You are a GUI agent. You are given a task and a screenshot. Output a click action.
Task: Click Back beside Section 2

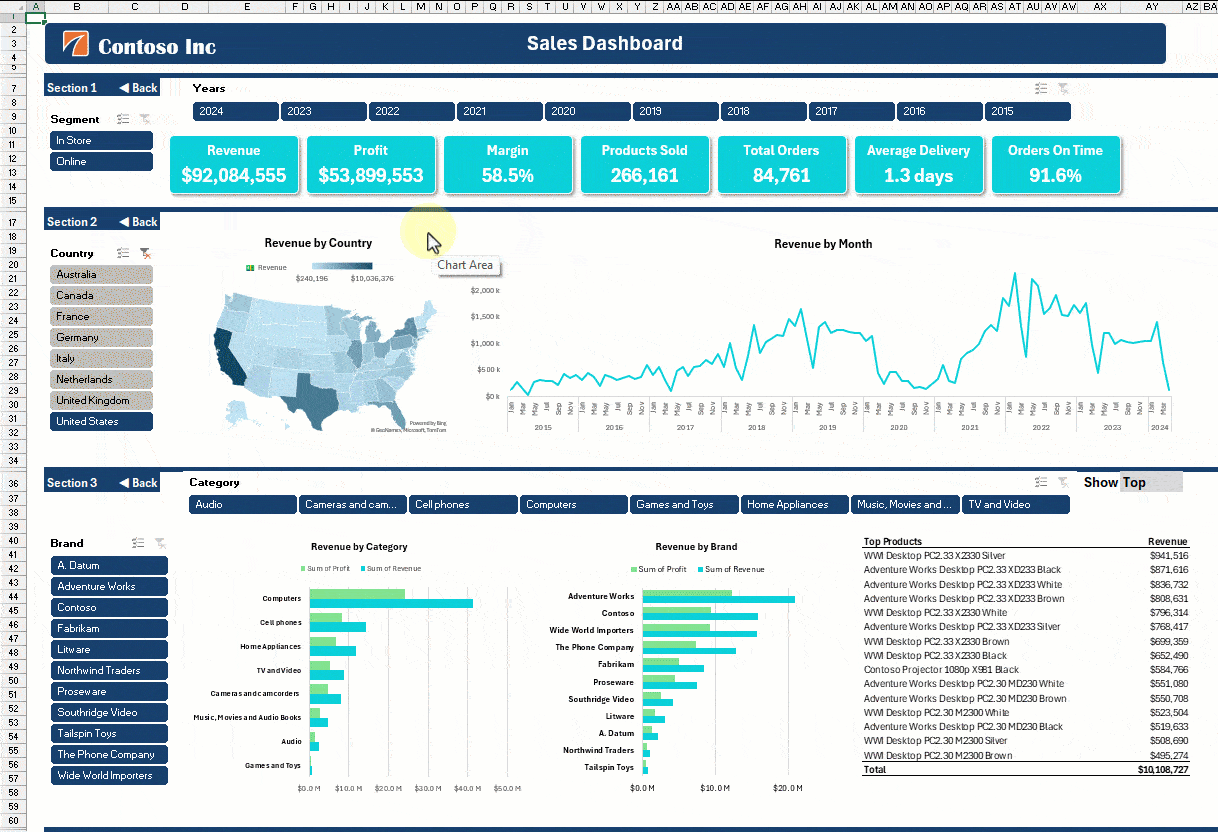point(138,222)
